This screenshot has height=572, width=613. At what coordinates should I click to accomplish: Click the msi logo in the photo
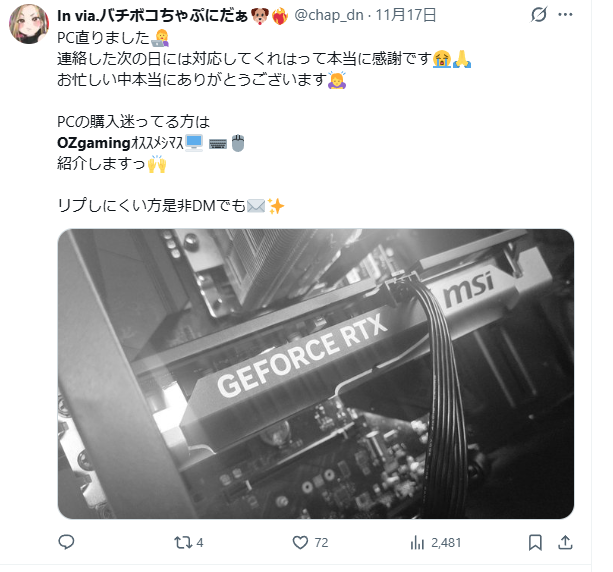[x=468, y=288]
